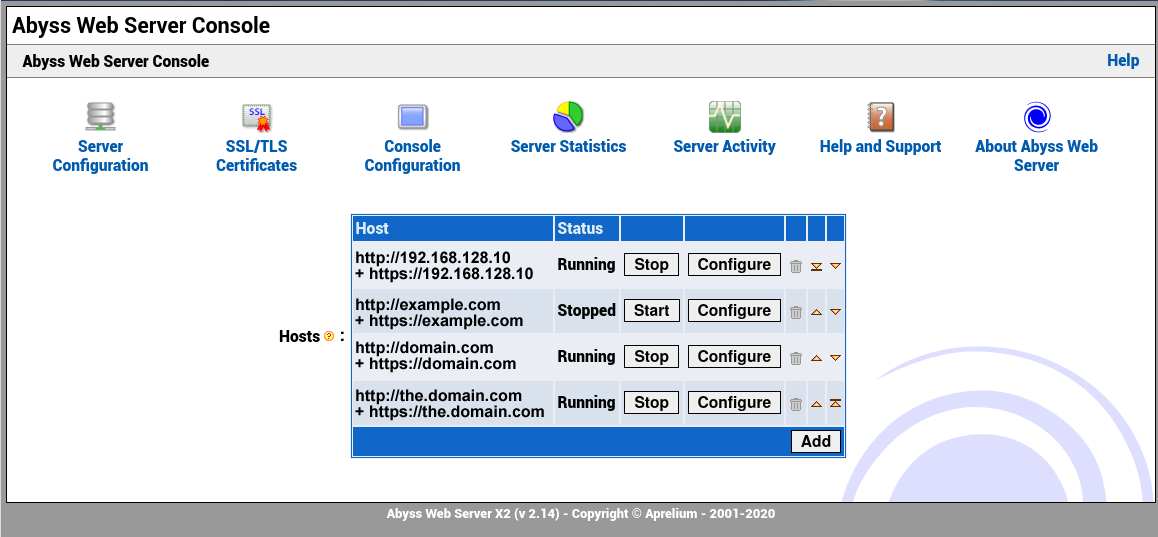Open the Server Configuration icon

[x=100, y=117]
